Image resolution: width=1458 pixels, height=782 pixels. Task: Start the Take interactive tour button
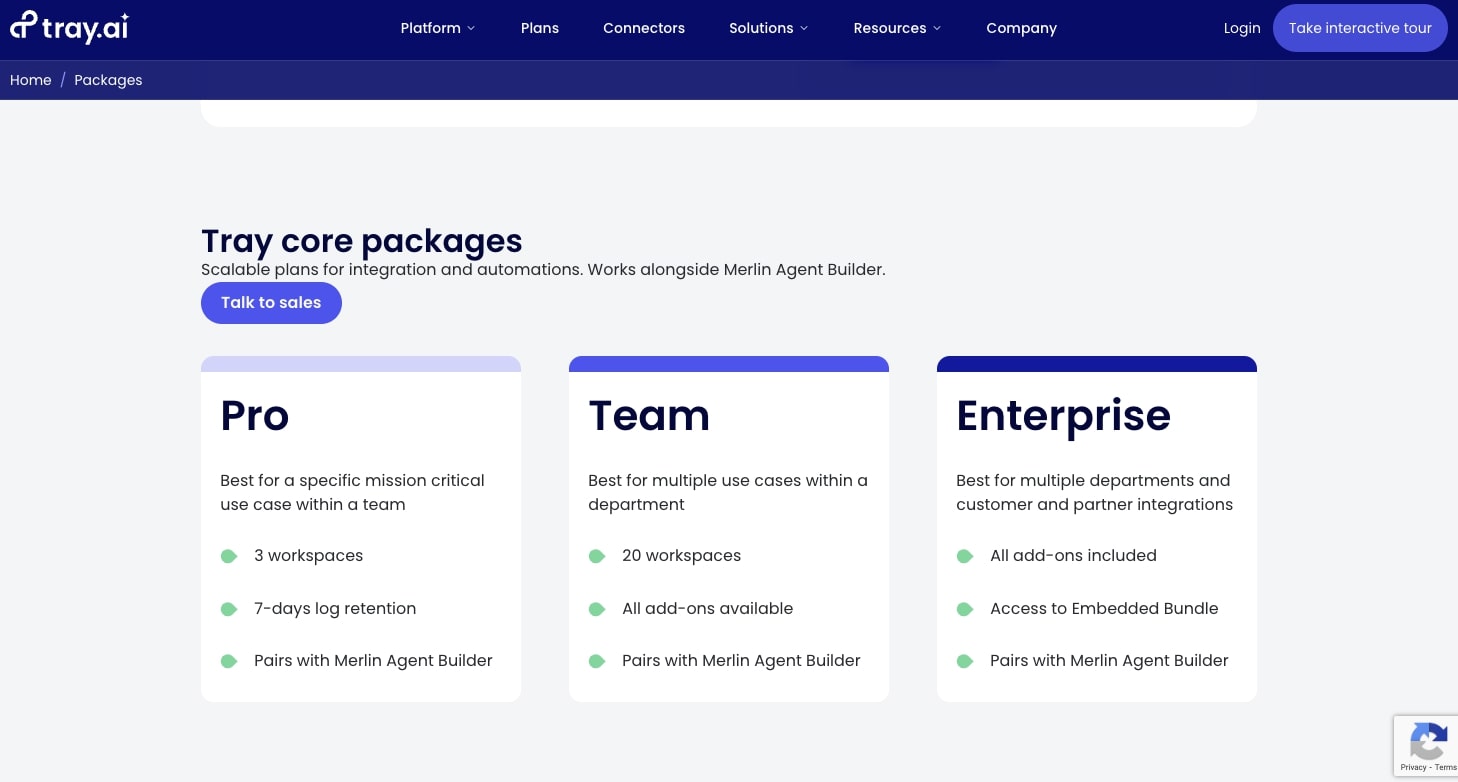click(1360, 28)
